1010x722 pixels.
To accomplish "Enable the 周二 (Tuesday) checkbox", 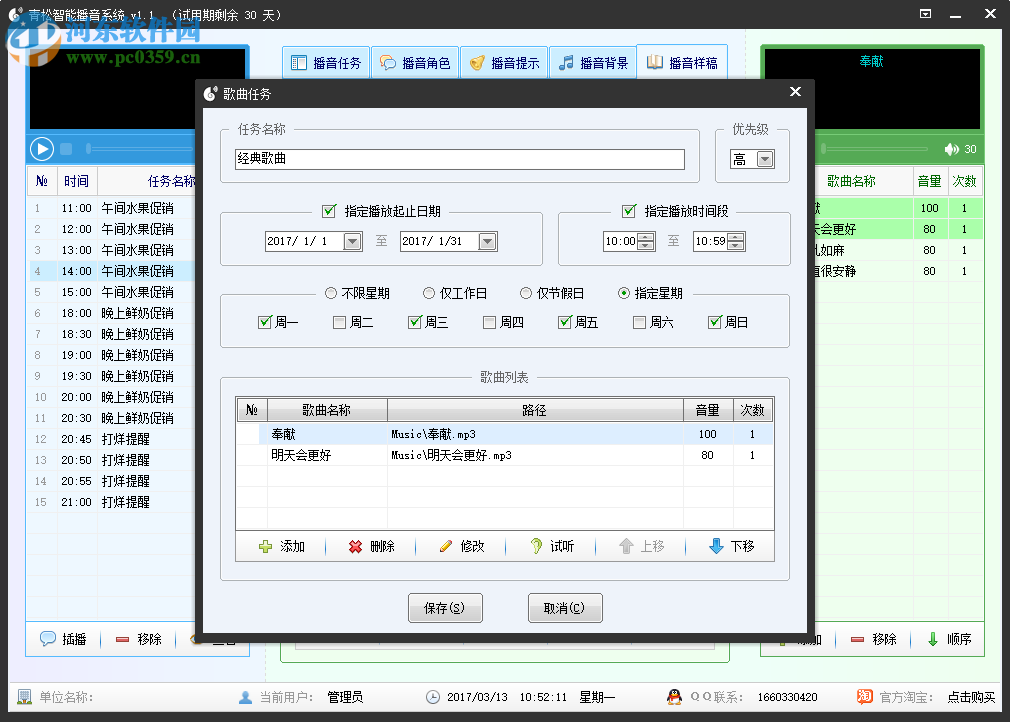I will (x=337, y=323).
